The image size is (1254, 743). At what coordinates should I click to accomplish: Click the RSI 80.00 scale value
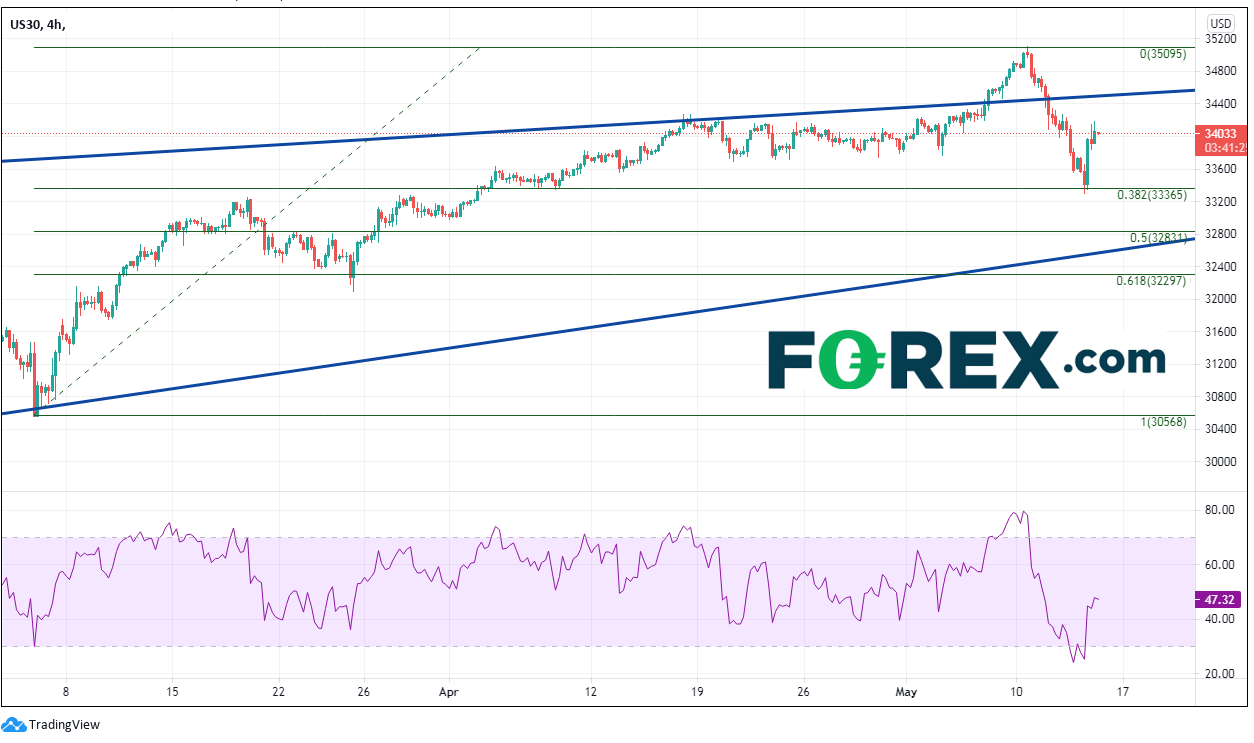click(x=1217, y=510)
